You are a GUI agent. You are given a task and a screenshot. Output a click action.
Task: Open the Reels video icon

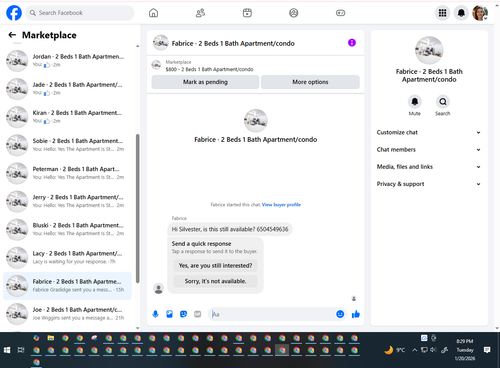(247, 13)
